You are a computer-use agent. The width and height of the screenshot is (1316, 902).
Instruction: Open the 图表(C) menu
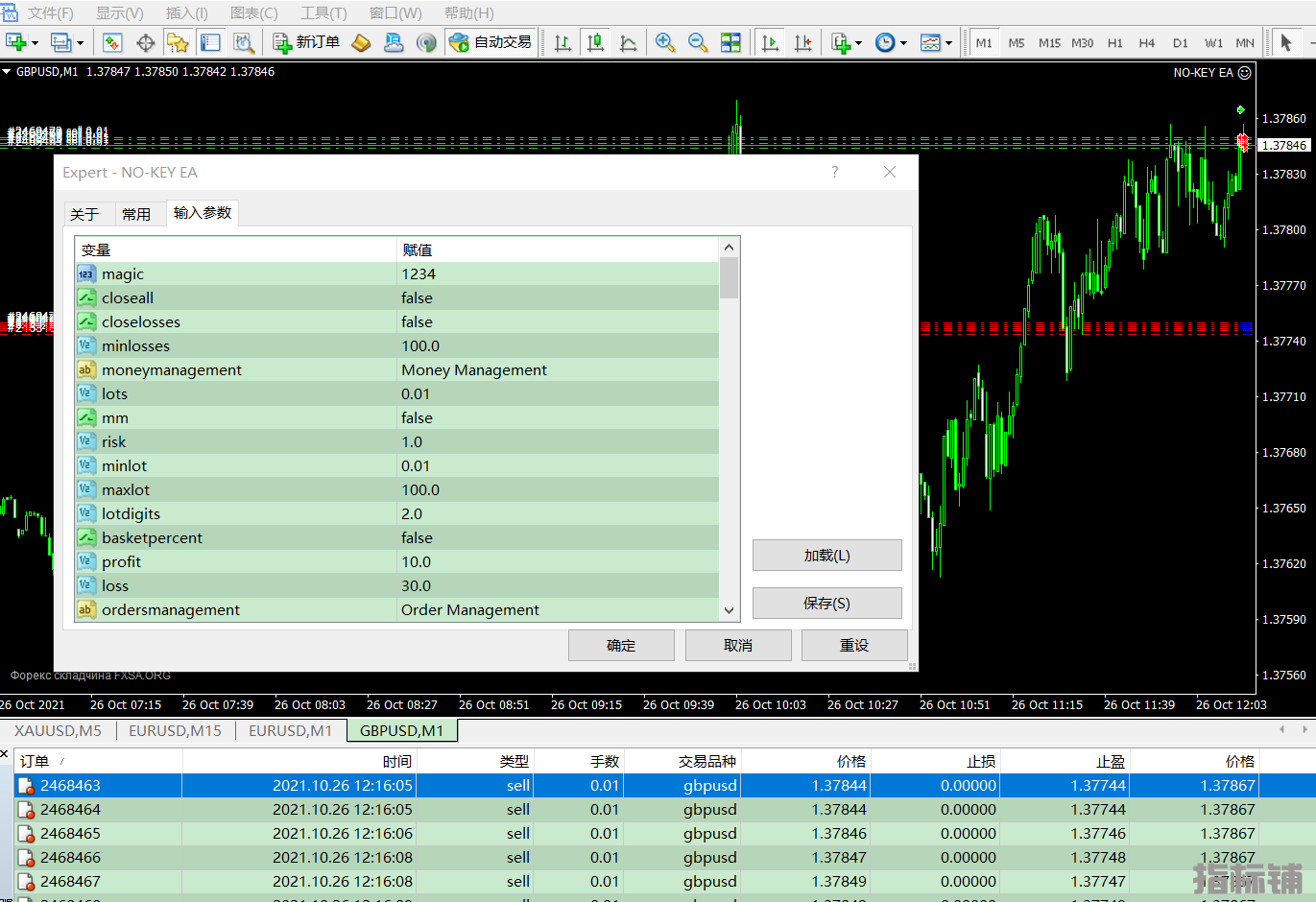tap(253, 12)
